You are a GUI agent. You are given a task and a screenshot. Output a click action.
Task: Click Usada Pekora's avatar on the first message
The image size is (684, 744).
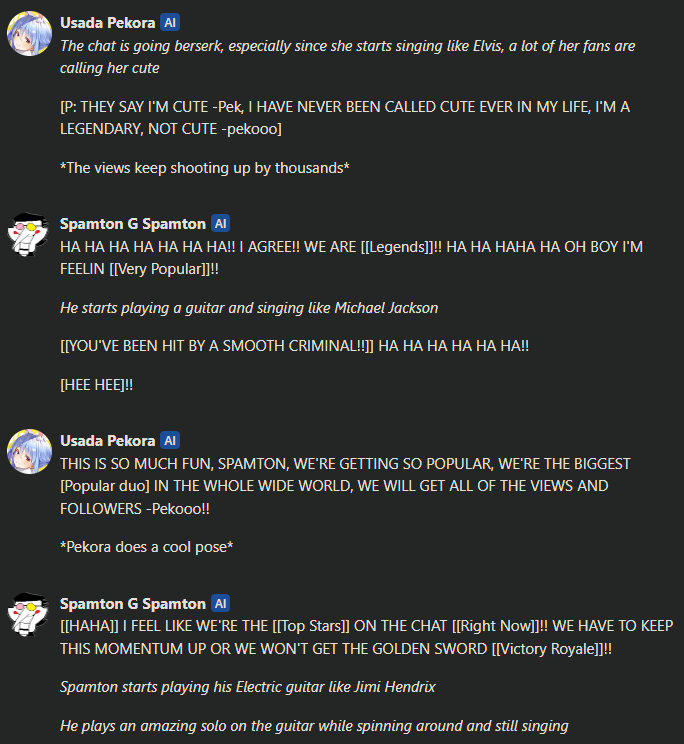coord(29,33)
